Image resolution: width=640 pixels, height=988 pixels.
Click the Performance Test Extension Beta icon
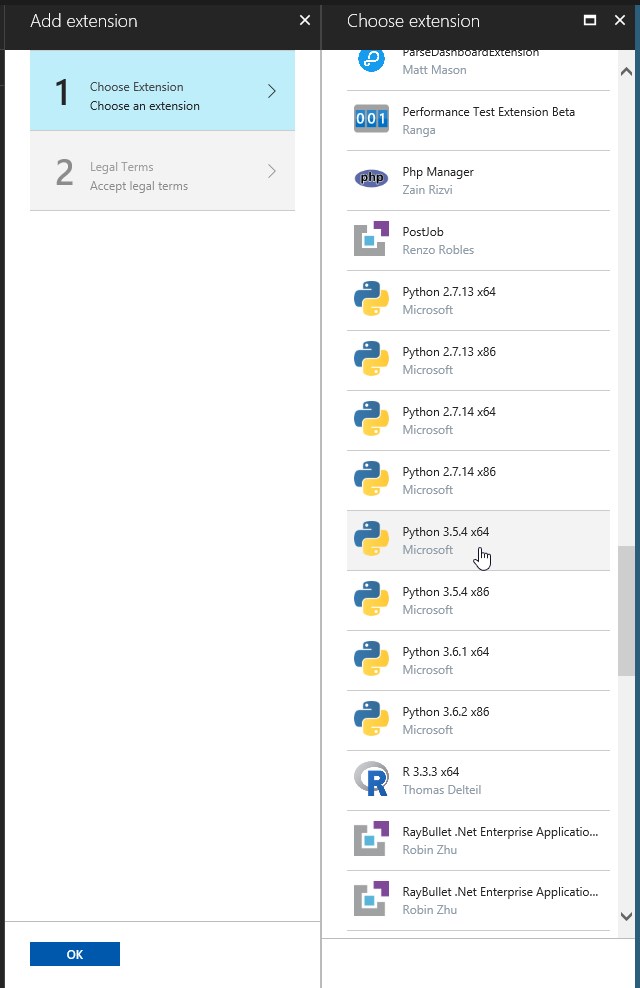pyautogui.click(x=371, y=118)
